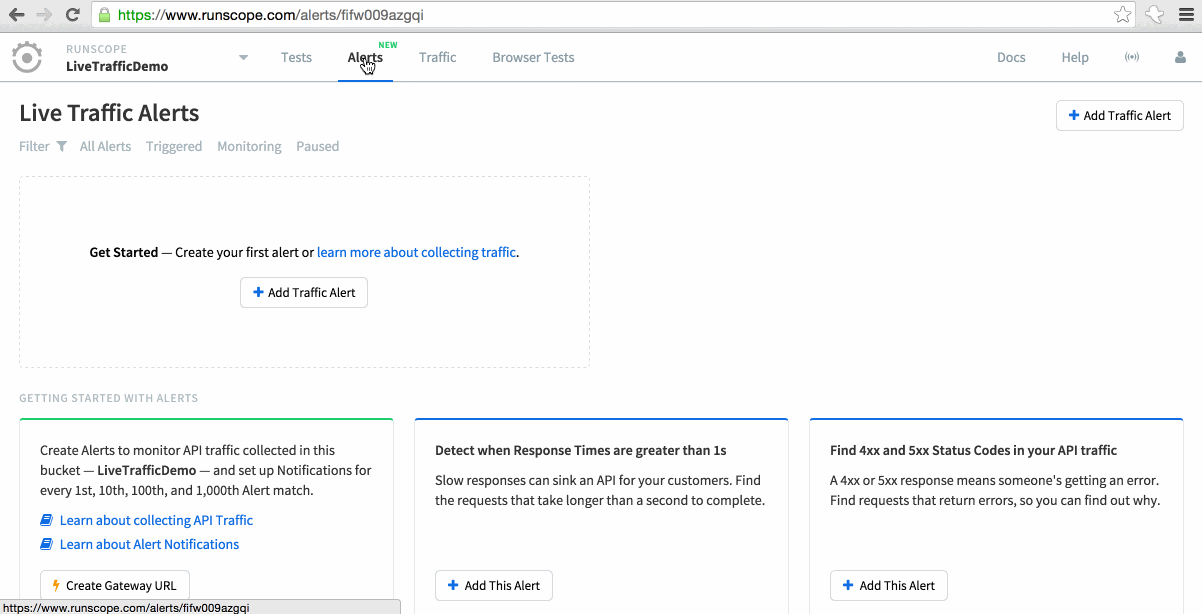Click 'Detect when Response Times are greater than 1s'
This screenshot has width=1202, height=614.
tap(581, 450)
